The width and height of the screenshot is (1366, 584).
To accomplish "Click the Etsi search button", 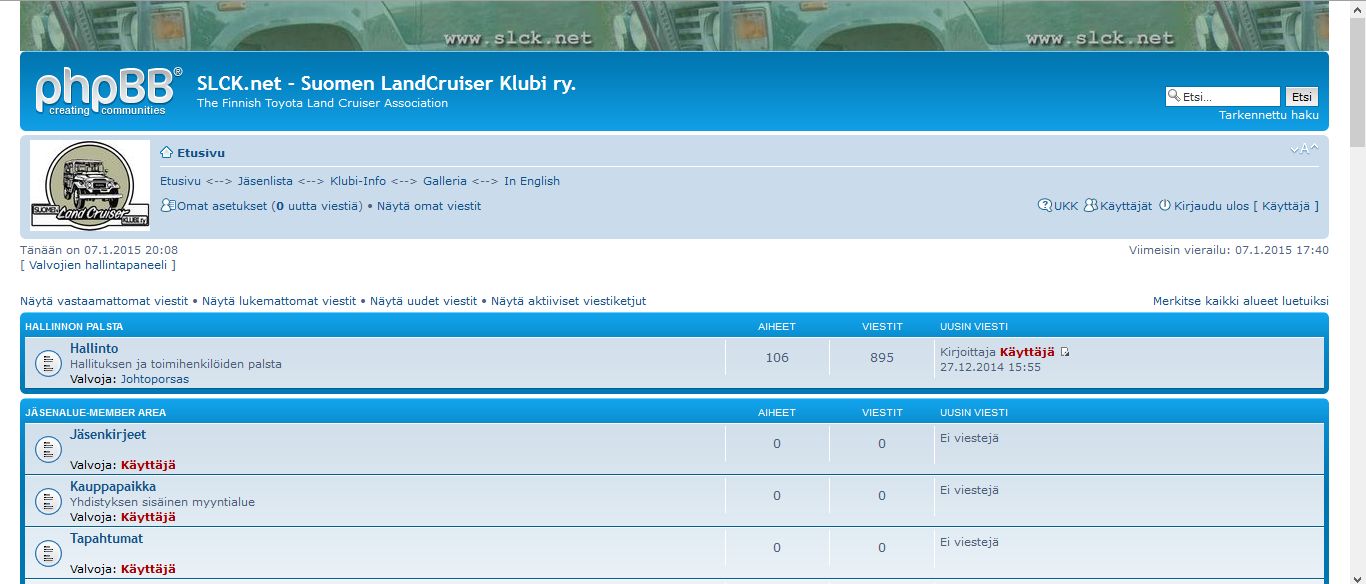I will 1301,97.
